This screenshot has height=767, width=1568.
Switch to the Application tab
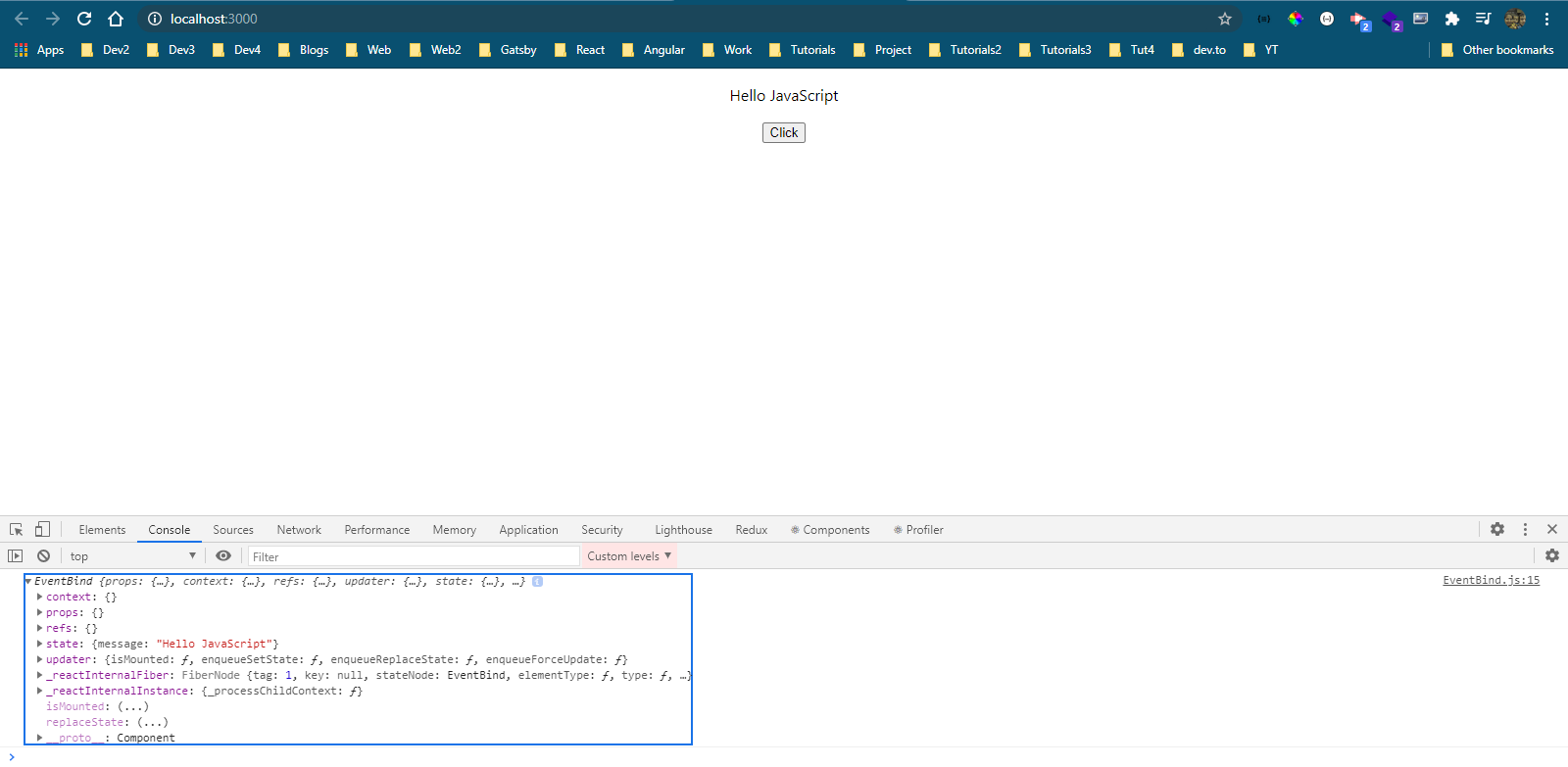pos(528,530)
